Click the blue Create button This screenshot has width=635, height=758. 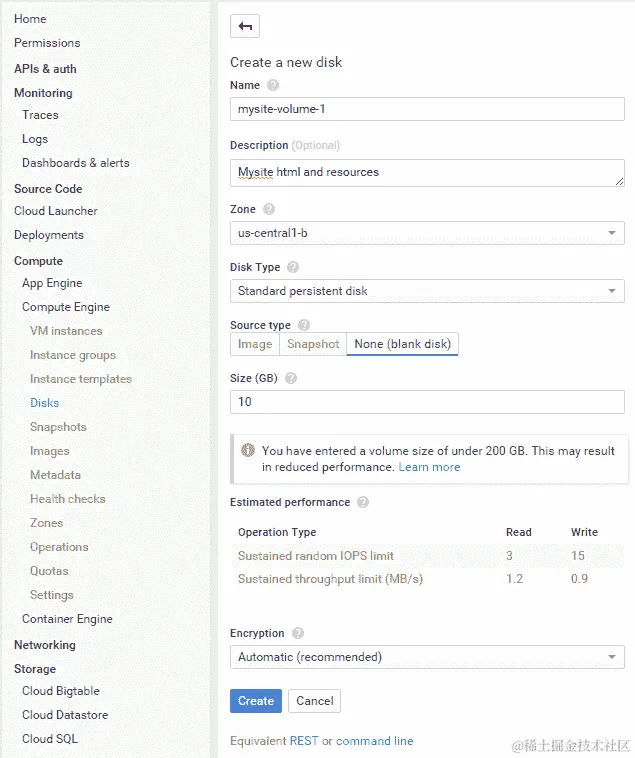256,701
